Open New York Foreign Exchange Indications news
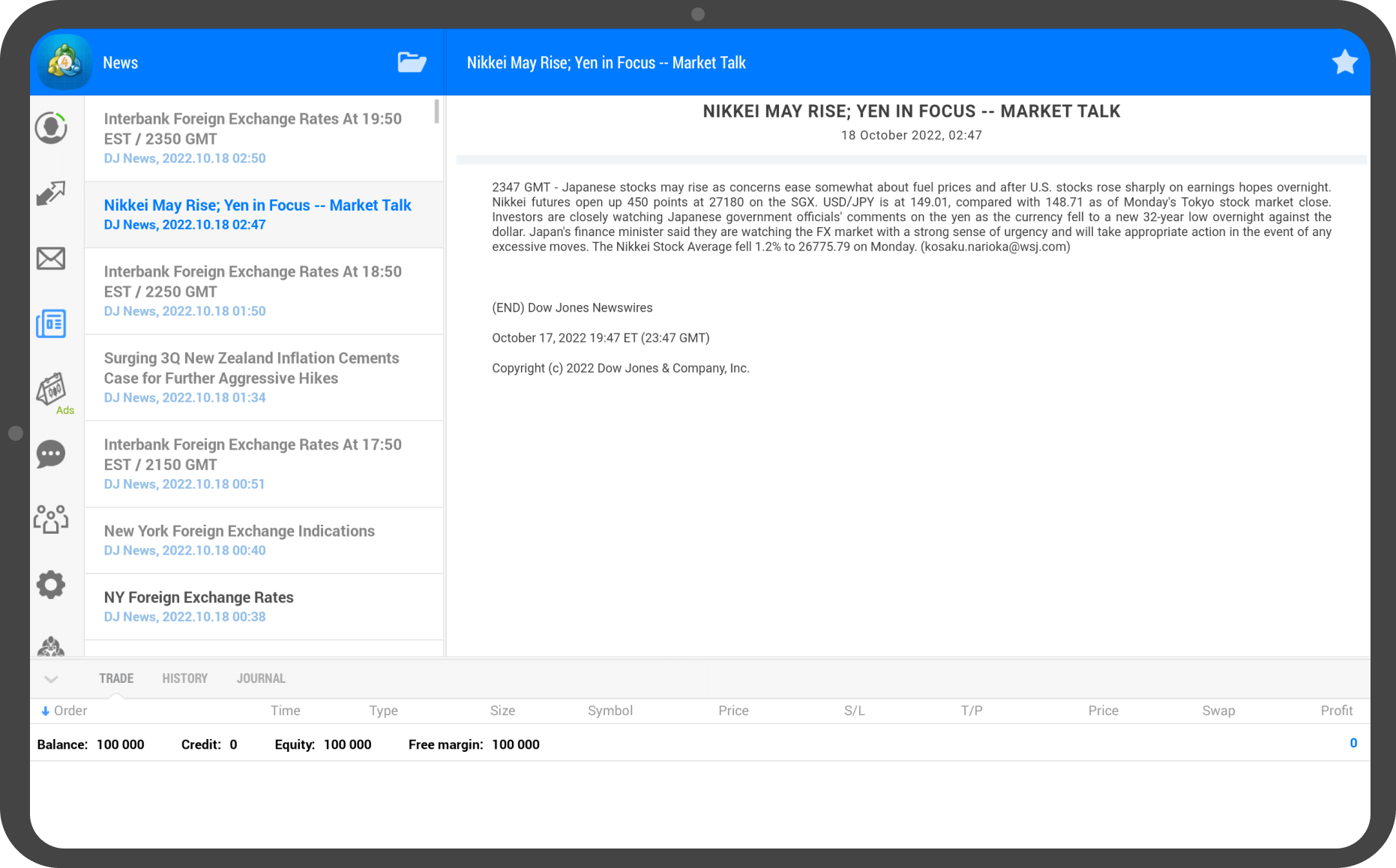This screenshot has width=1396, height=868. (x=264, y=540)
